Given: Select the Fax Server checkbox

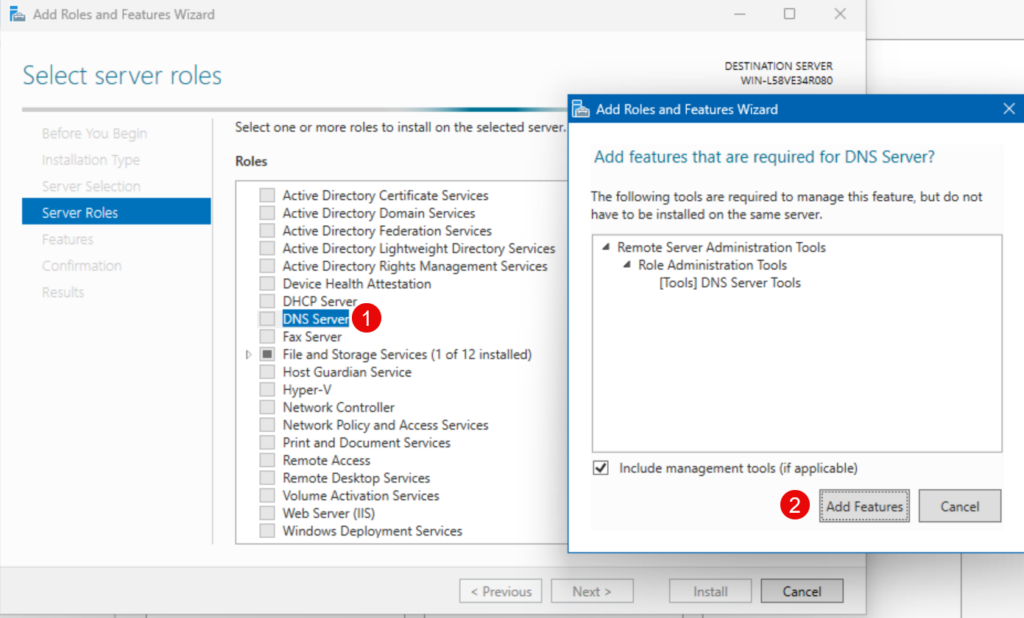Looking at the screenshot, I should [x=266, y=336].
